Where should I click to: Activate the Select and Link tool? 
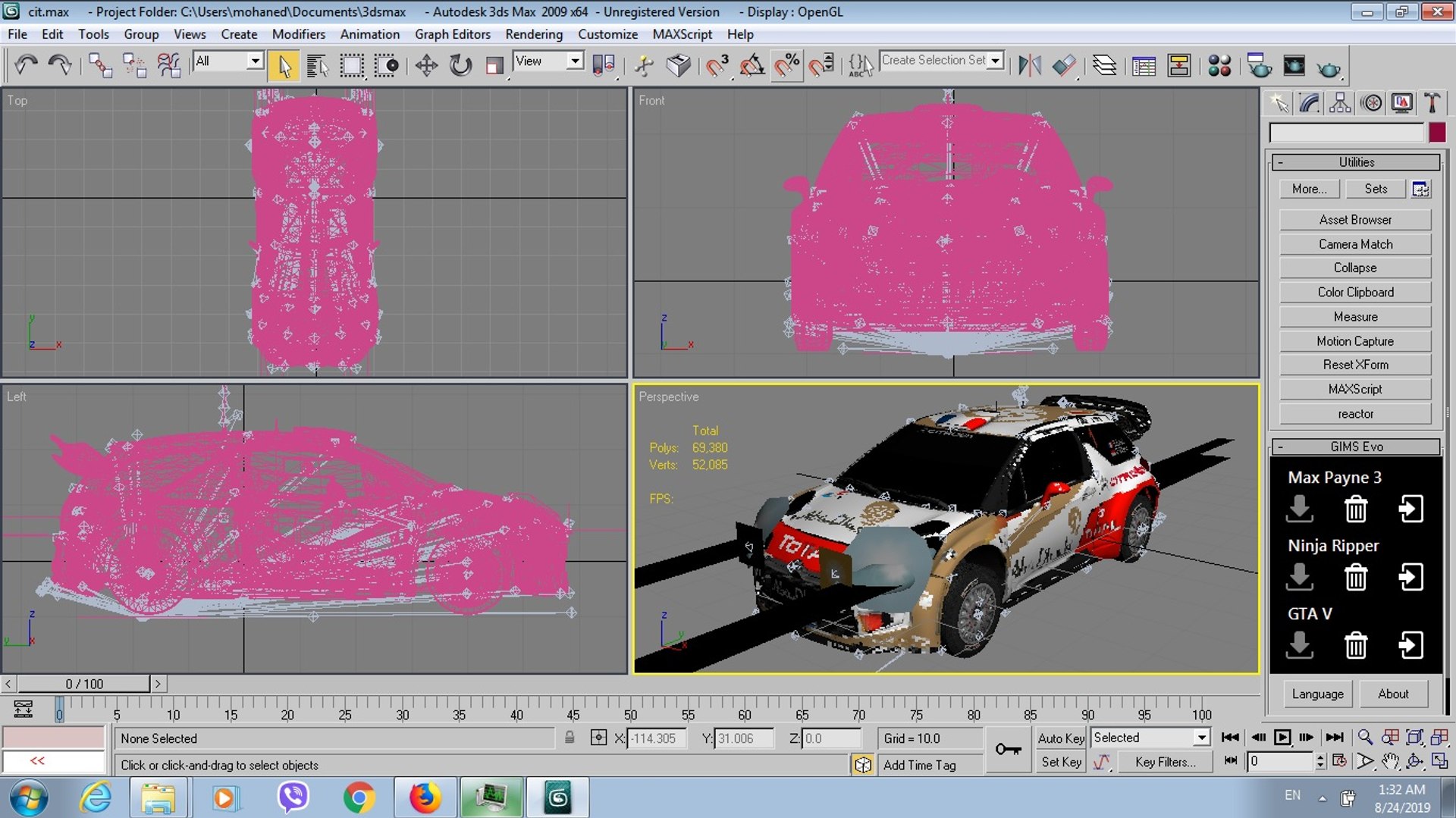100,65
